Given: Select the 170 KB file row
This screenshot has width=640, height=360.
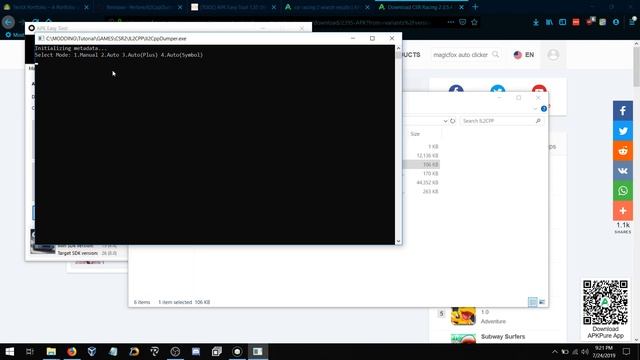Looking at the screenshot, I should (x=421, y=173).
